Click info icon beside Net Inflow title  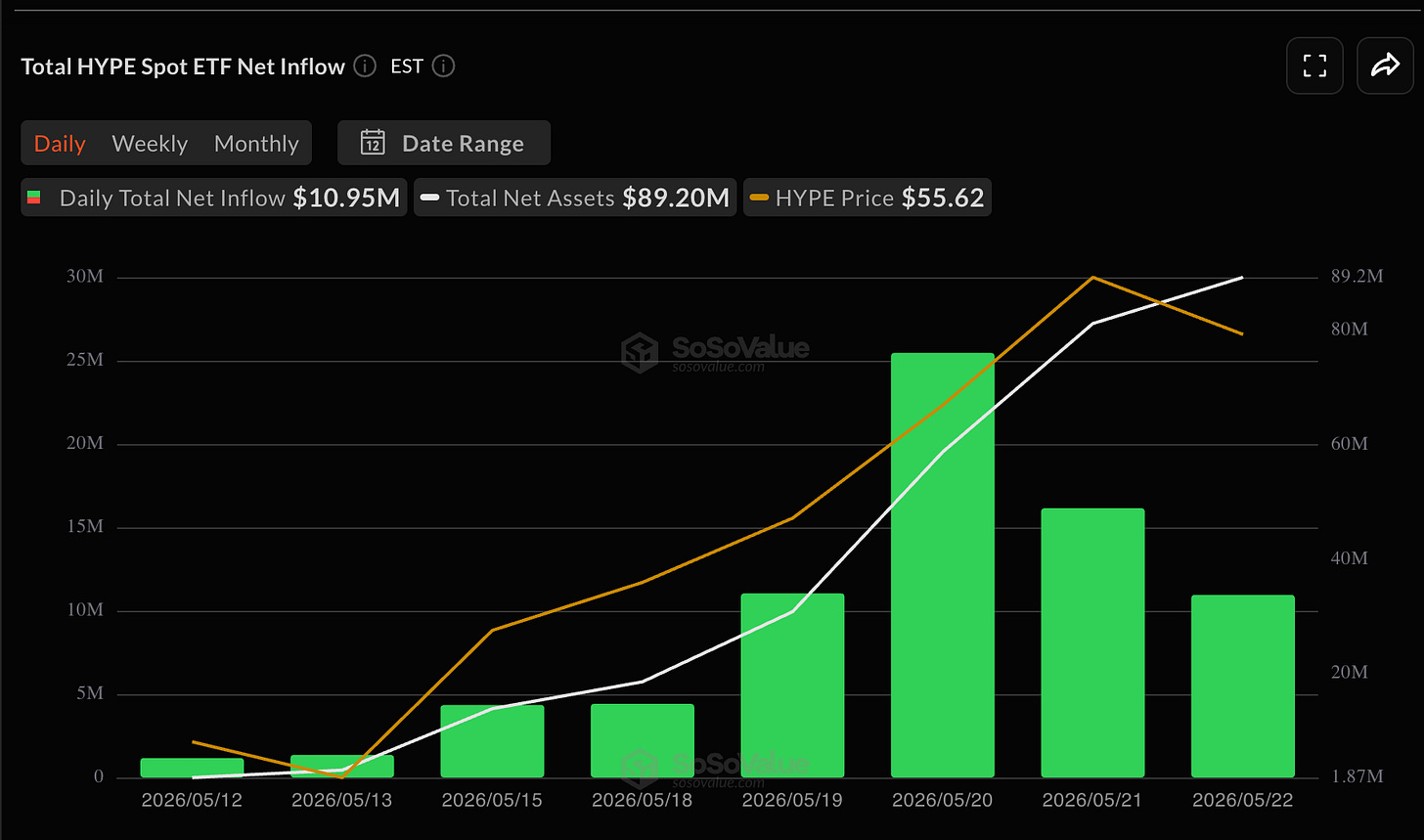coord(365,66)
